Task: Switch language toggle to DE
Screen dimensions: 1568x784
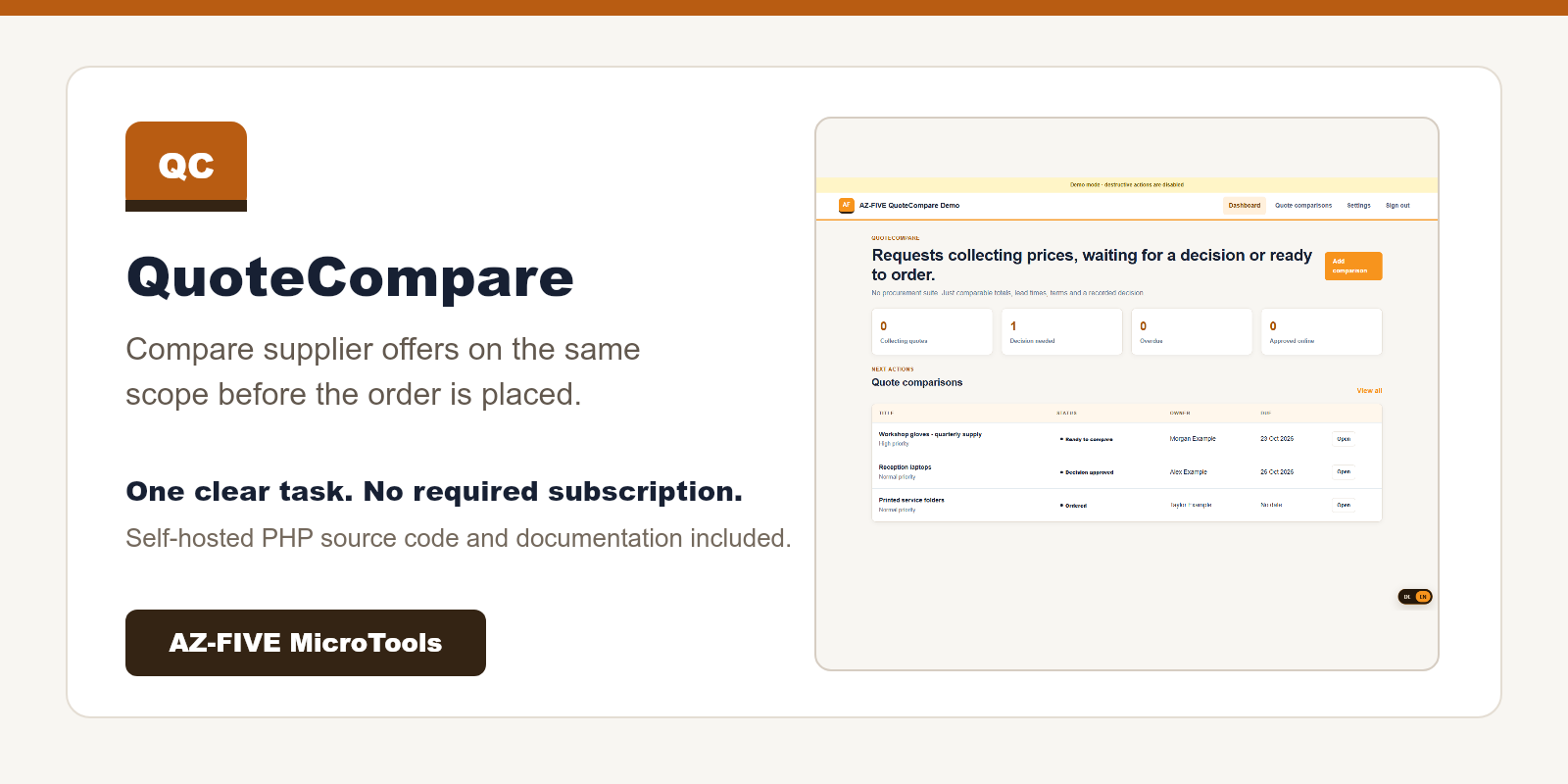Action: point(1407,597)
